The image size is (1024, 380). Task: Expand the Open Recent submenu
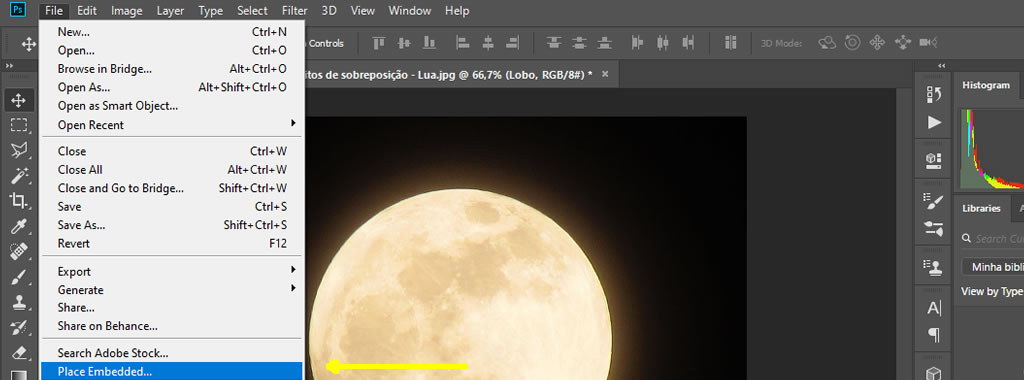172,125
